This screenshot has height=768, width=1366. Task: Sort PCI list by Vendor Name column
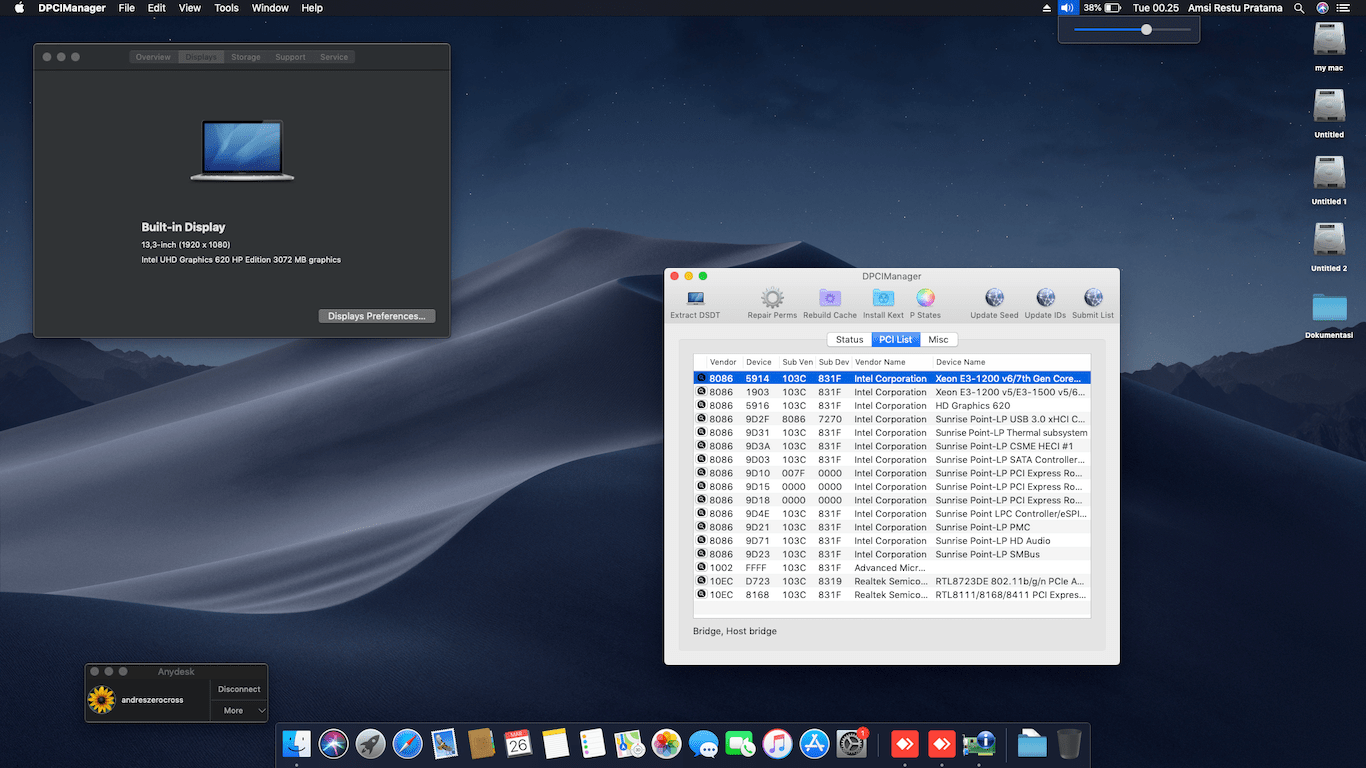[x=880, y=362]
